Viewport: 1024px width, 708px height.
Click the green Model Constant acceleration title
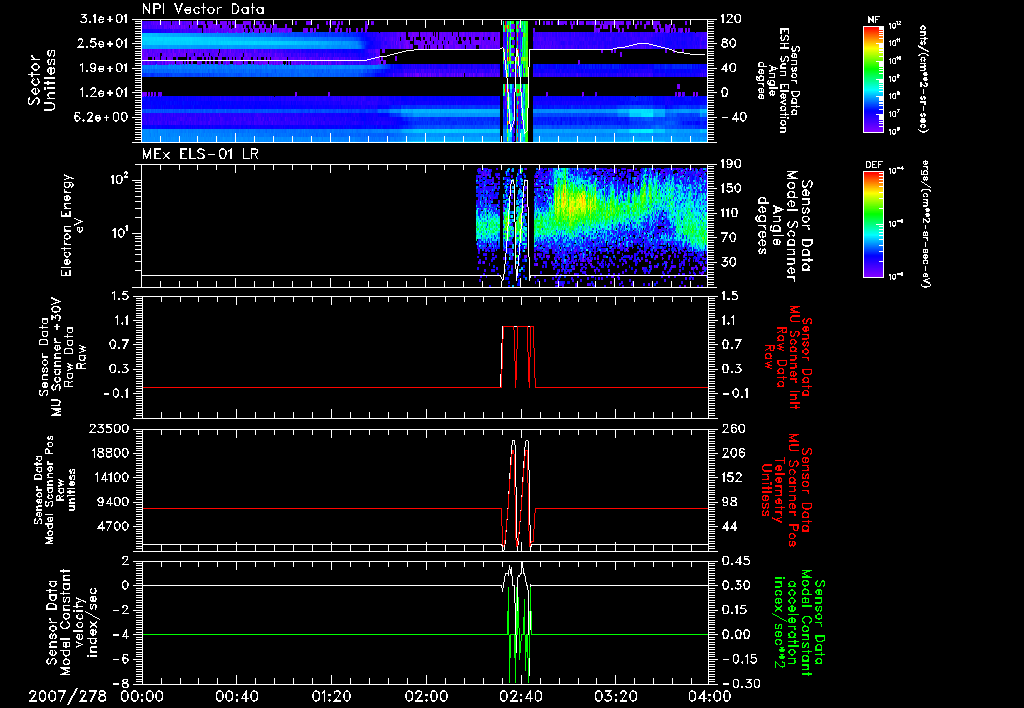coord(799,622)
